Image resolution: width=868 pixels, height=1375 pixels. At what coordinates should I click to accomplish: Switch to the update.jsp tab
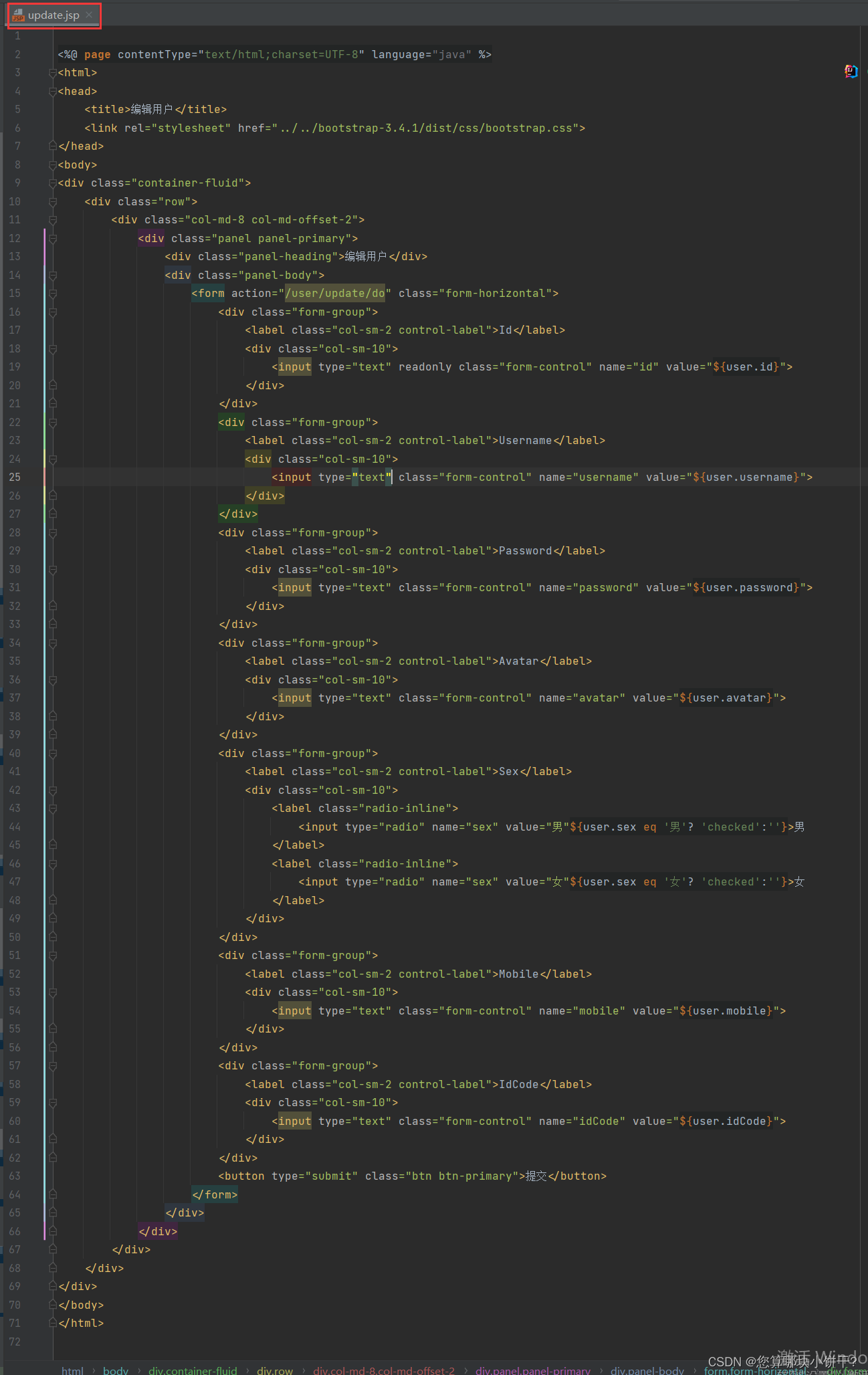(53, 15)
